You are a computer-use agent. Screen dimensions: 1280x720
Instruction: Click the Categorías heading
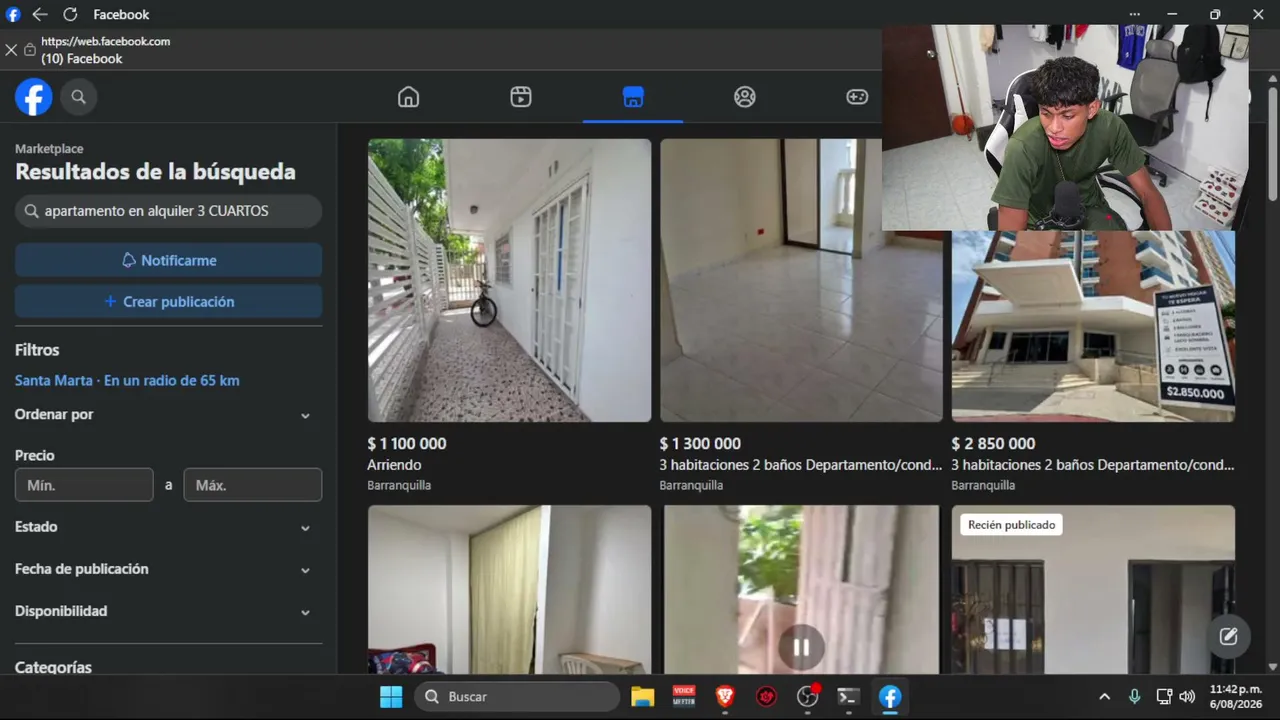pyautogui.click(x=53, y=667)
